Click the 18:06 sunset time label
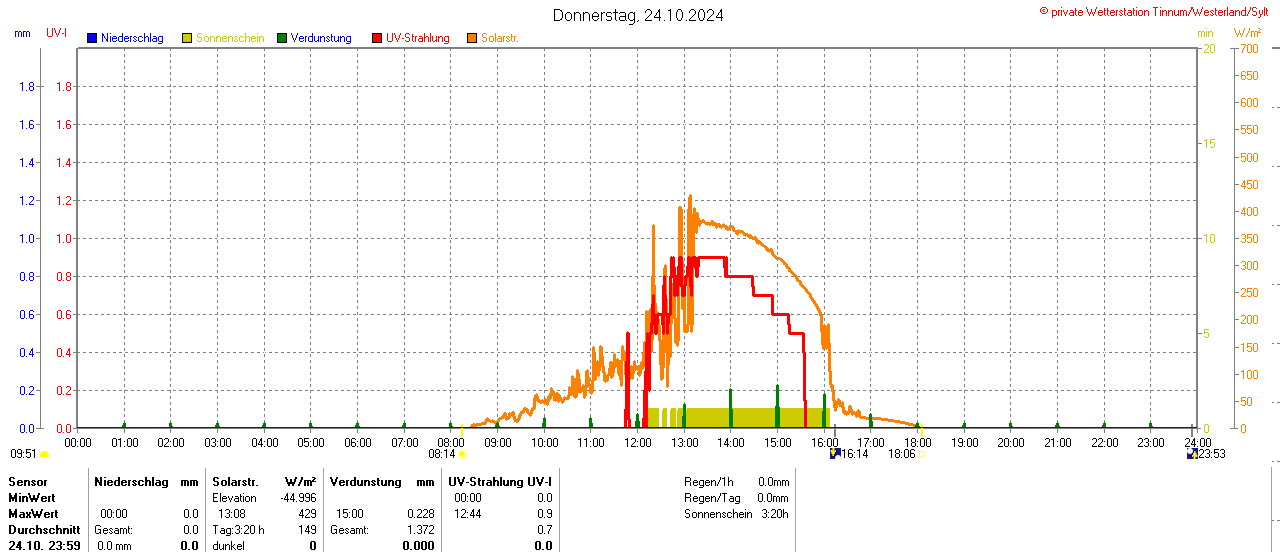The height and width of the screenshot is (552, 1280). tap(902, 454)
